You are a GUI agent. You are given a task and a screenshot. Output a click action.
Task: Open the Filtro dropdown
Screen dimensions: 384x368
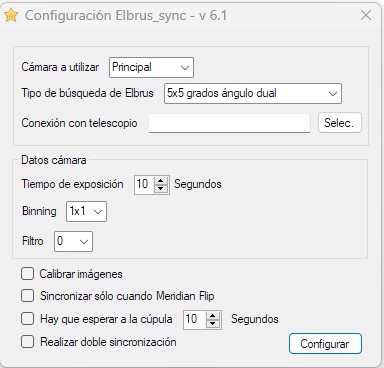pos(73,241)
